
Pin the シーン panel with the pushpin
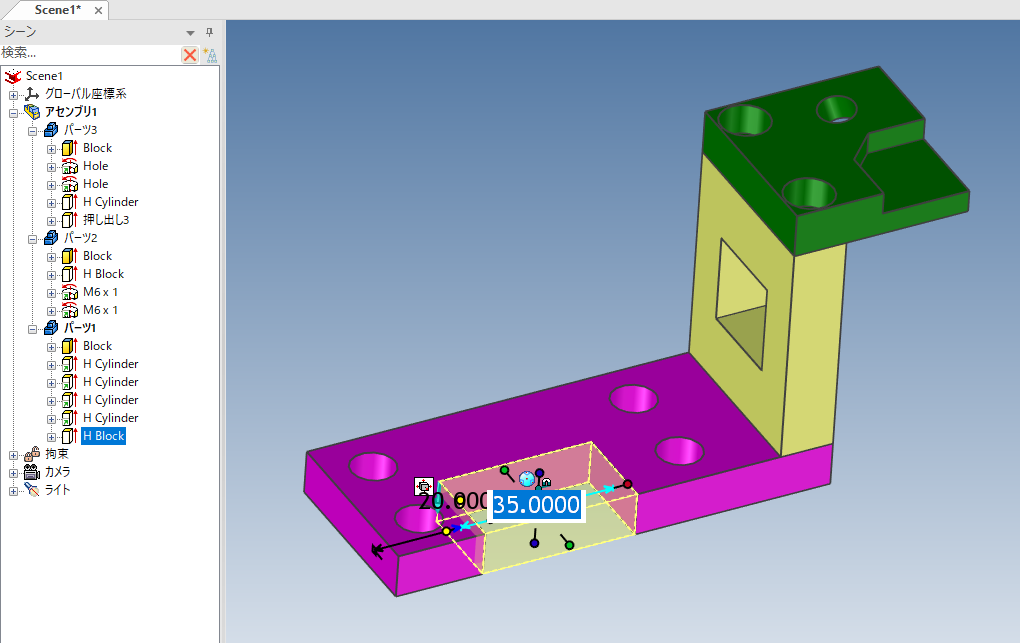pyautogui.click(x=209, y=32)
